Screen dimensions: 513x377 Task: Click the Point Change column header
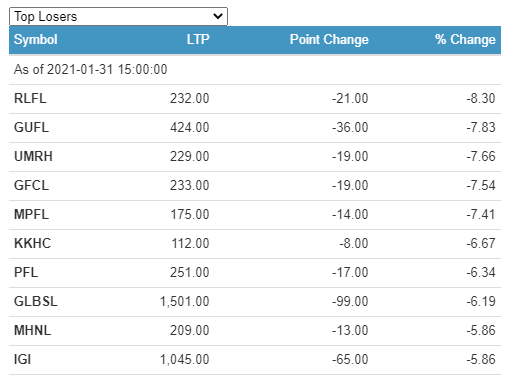click(x=329, y=40)
